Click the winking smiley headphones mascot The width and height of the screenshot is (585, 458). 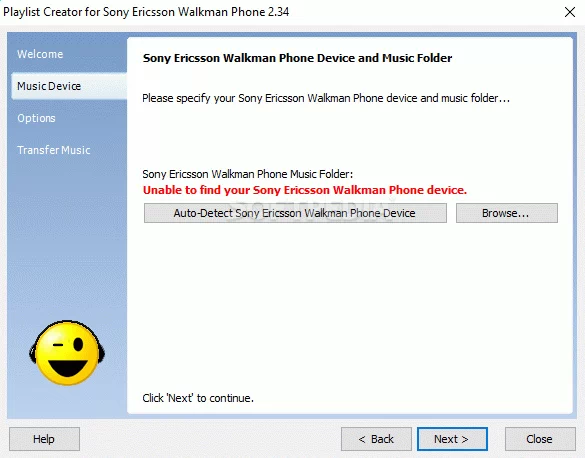tap(67, 353)
